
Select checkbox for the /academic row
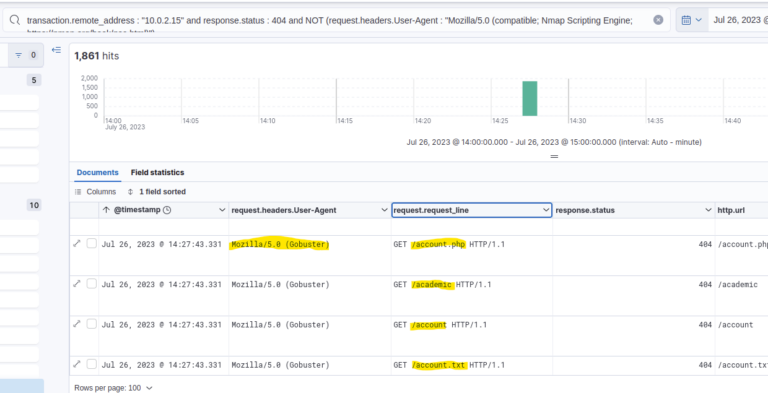(92, 284)
